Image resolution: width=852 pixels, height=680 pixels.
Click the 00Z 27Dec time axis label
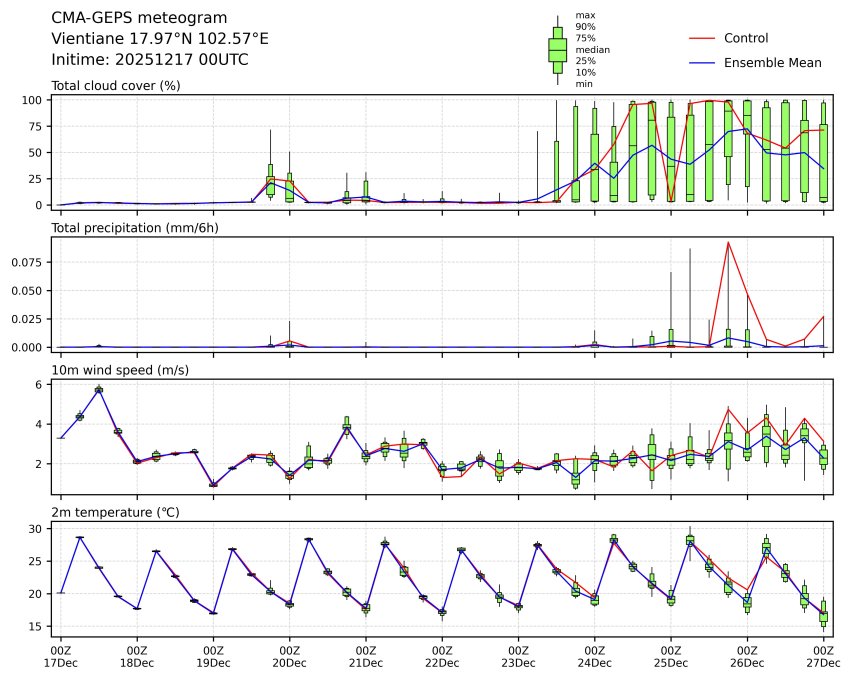coord(823,656)
